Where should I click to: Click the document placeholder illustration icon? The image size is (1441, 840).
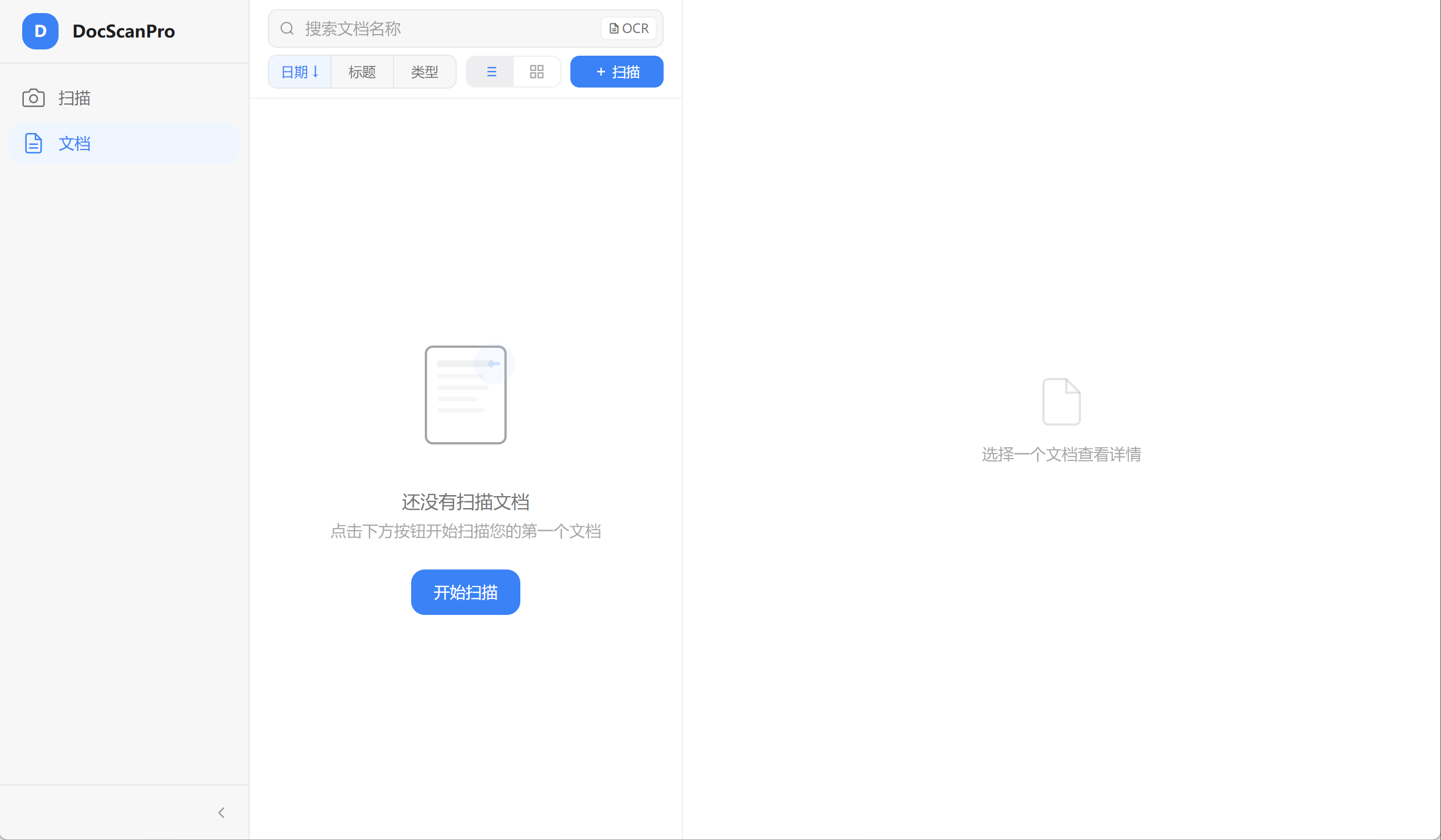click(465, 394)
